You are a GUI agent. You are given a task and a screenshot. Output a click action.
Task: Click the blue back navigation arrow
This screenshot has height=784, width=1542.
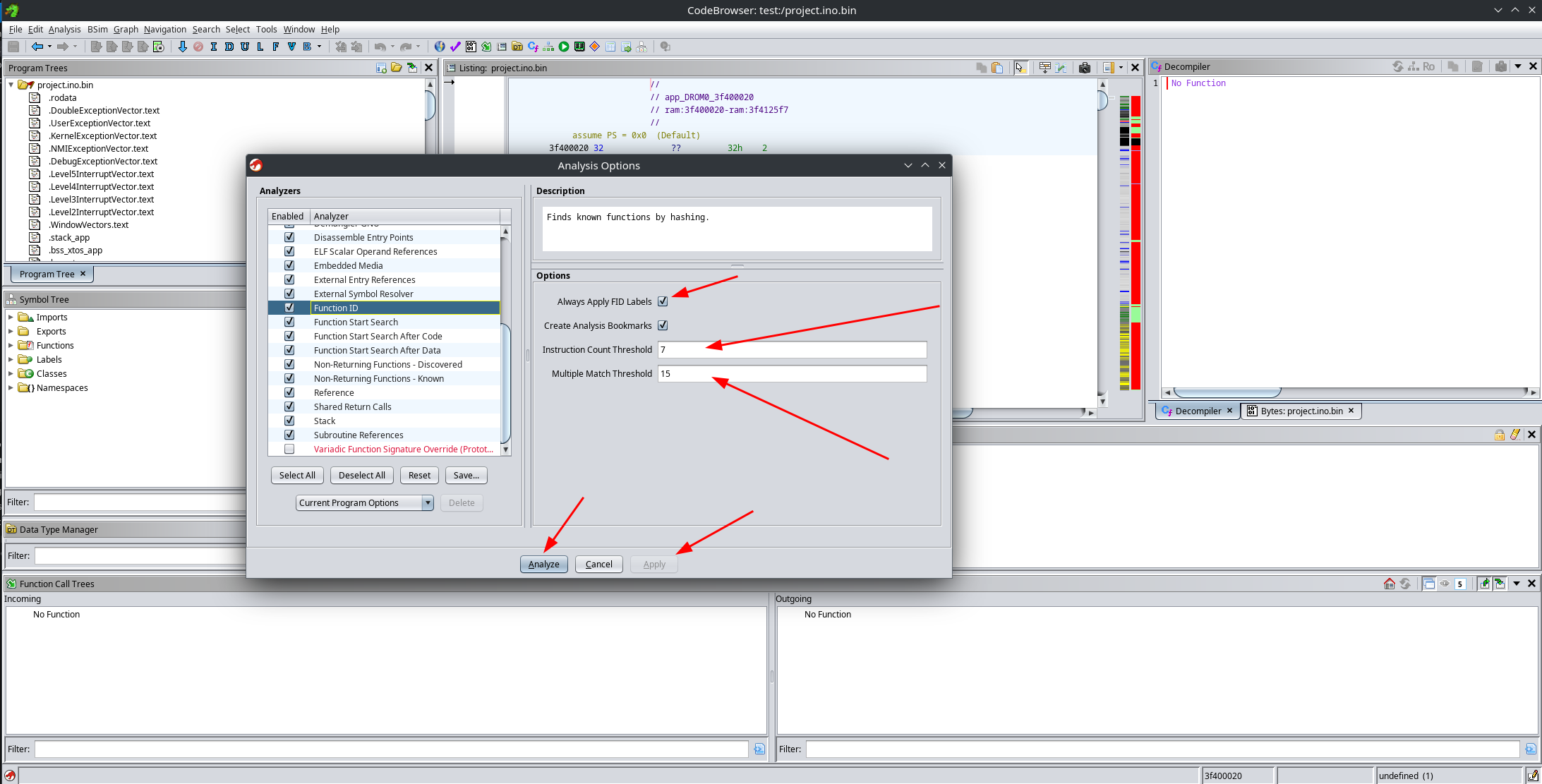pos(37,47)
